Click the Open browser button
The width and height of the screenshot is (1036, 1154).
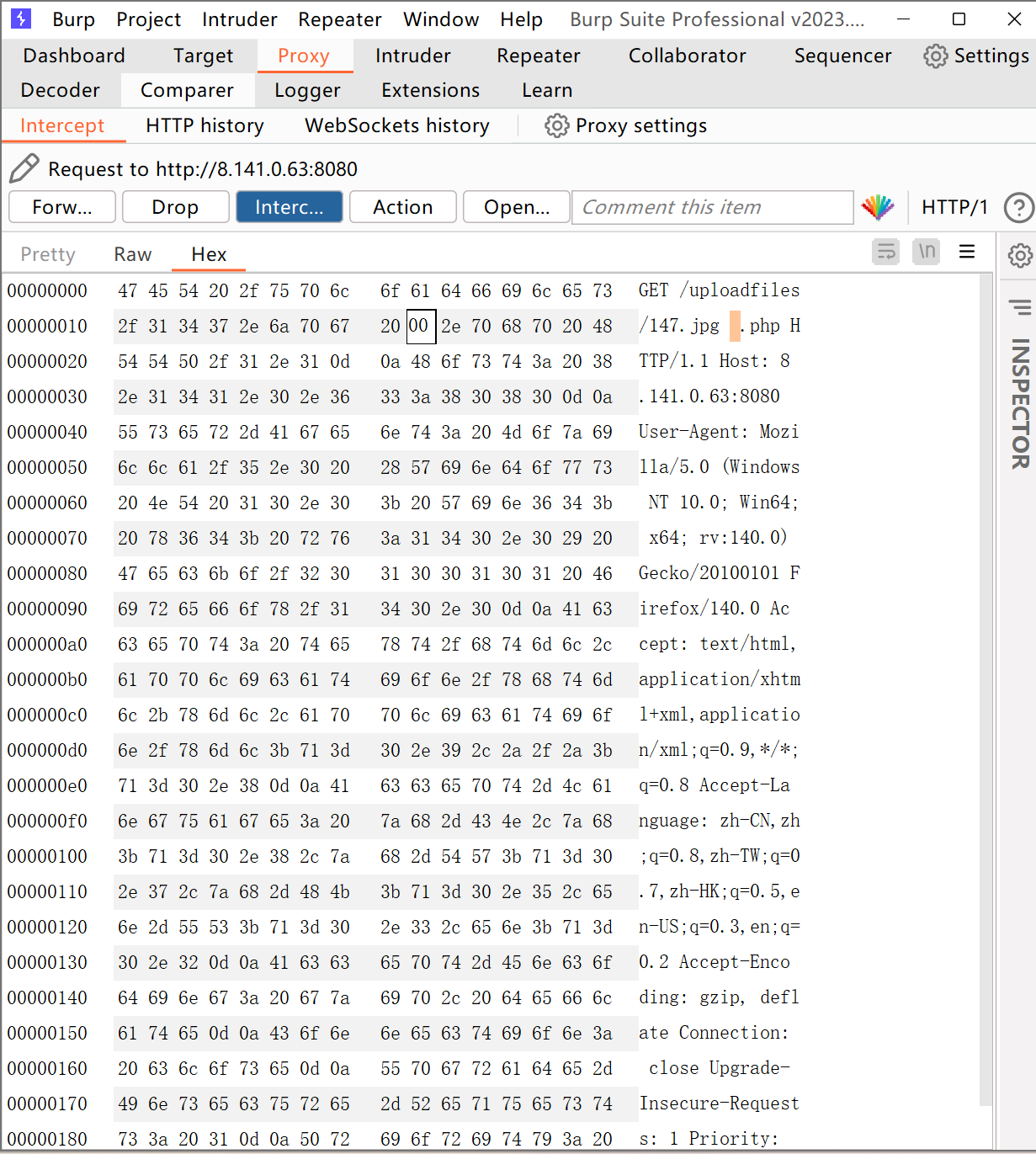(516, 207)
